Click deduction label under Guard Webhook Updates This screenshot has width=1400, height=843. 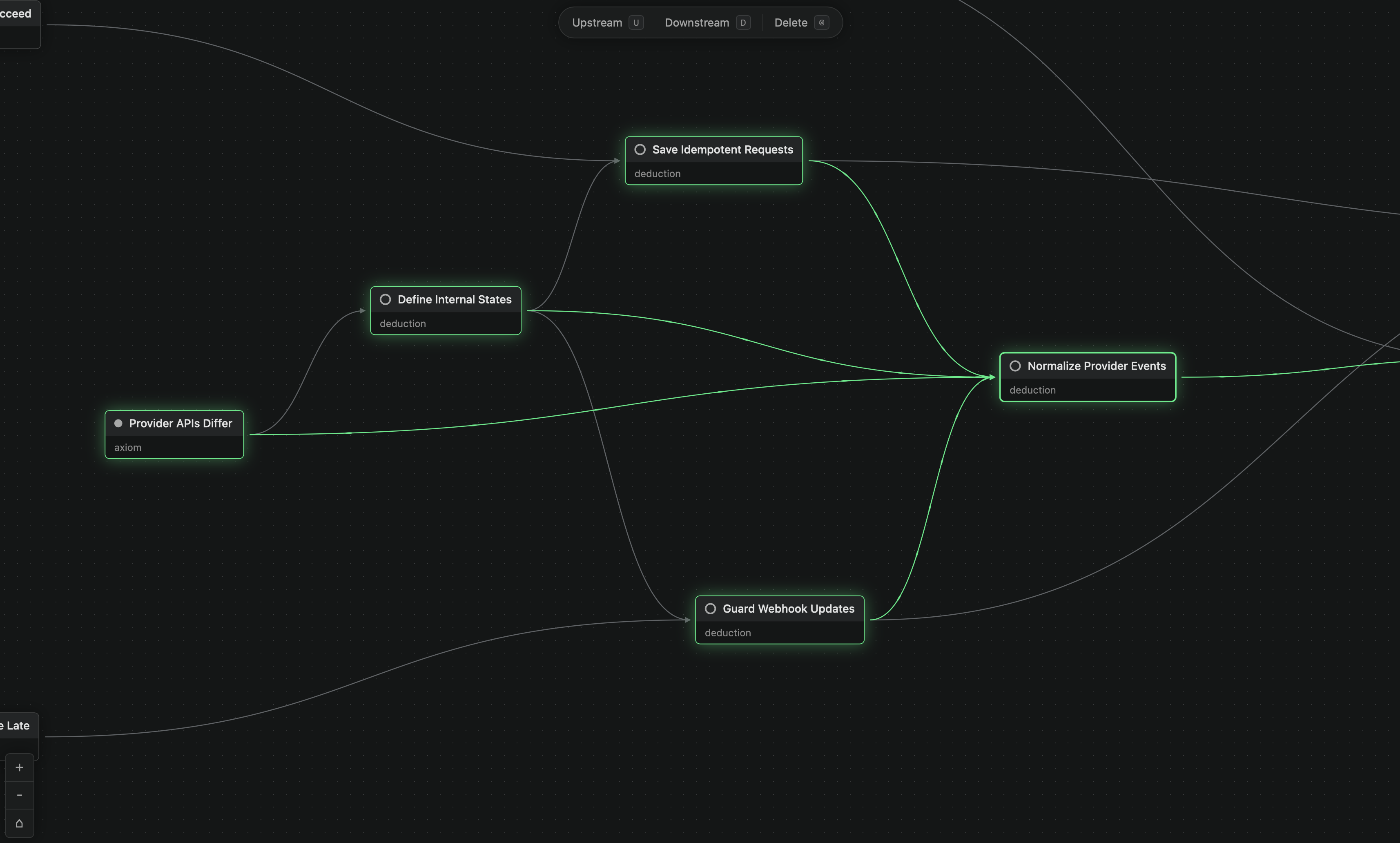[727, 633]
